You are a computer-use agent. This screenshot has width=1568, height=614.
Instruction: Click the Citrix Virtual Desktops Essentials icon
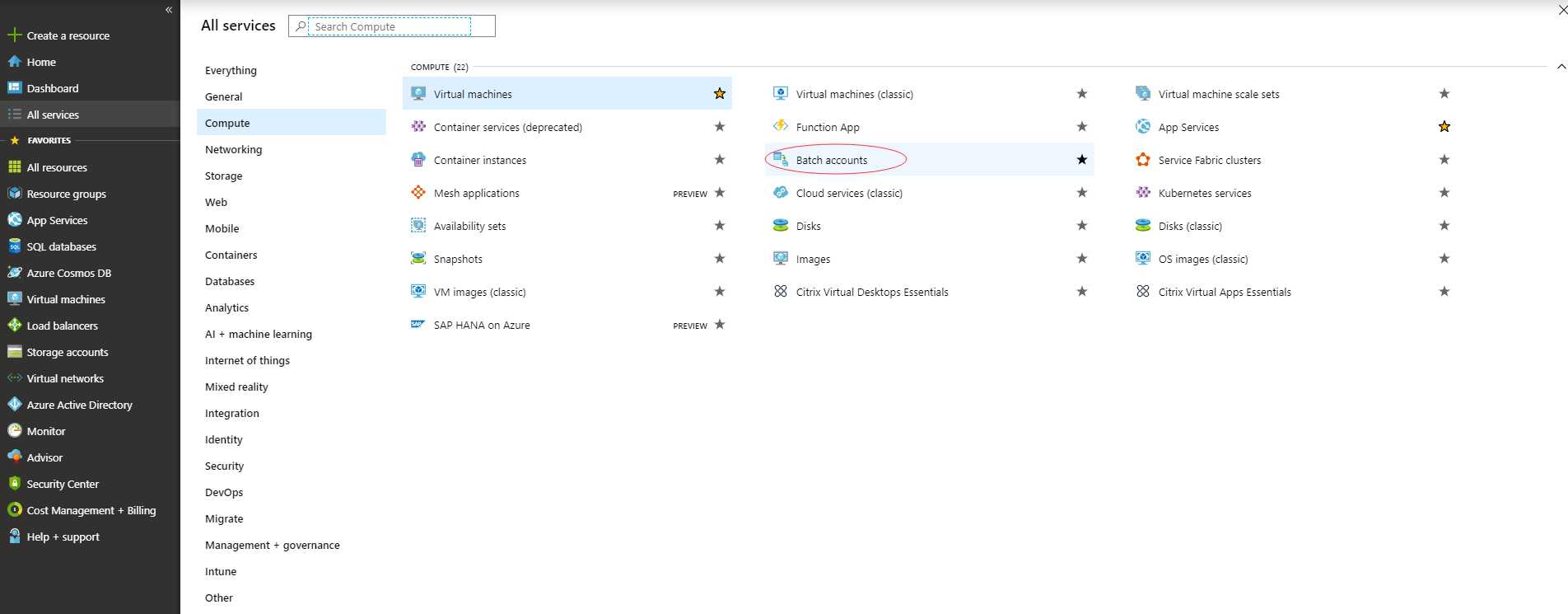pos(781,291)
